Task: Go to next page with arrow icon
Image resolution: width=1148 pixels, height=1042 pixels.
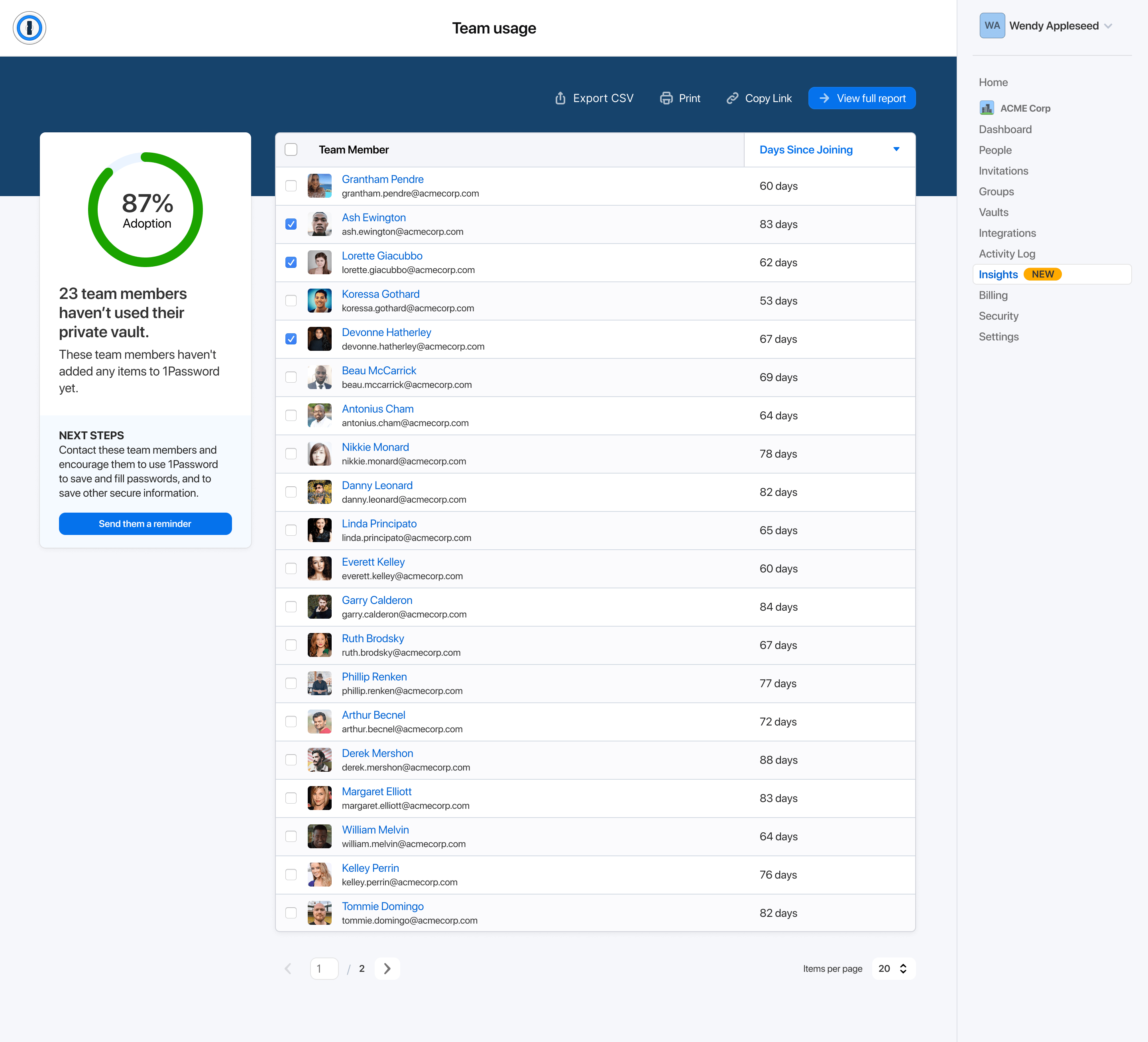Action: click(x=387, y=968)
